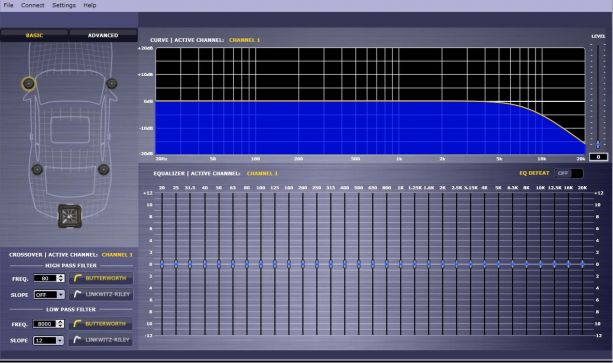Select the front left speaker in car diagram
The width and height of the screenshot is (613, 363).
click(x=29, y=83)
